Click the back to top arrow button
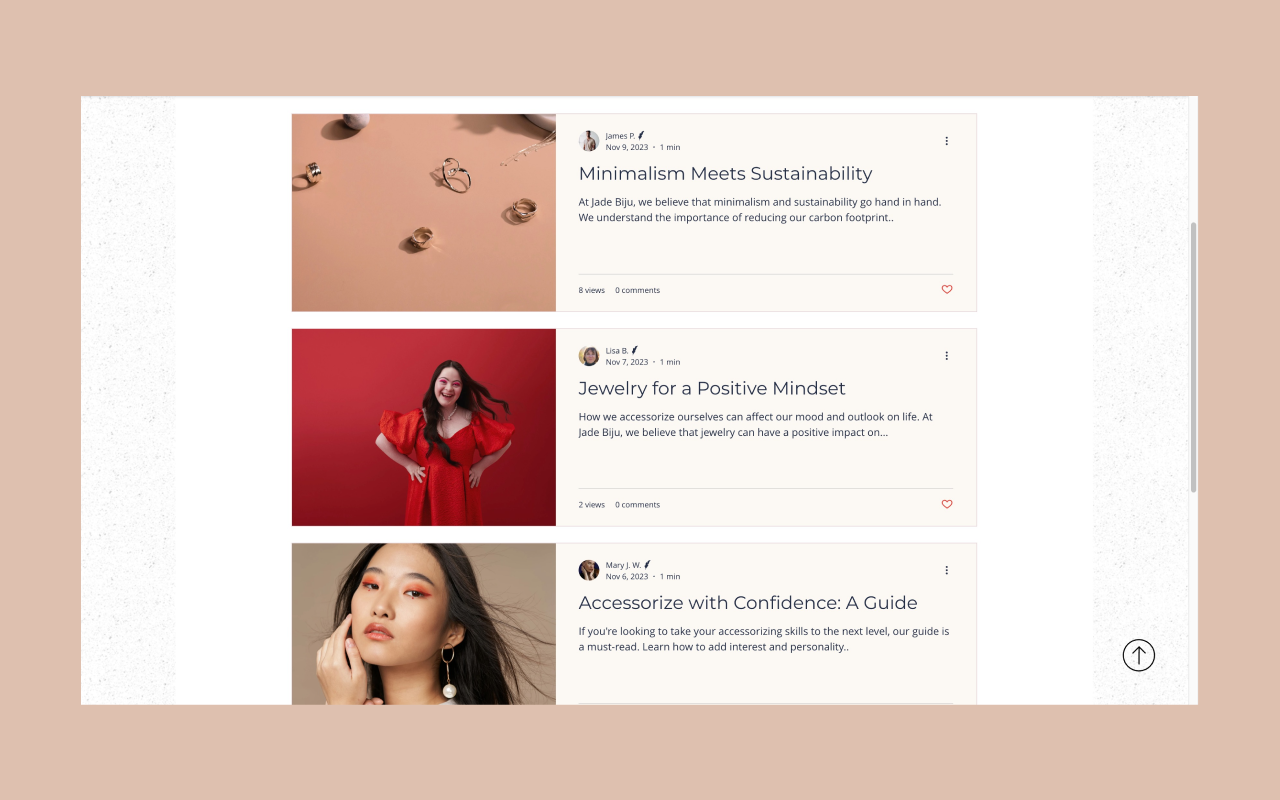 point(1138,655)
